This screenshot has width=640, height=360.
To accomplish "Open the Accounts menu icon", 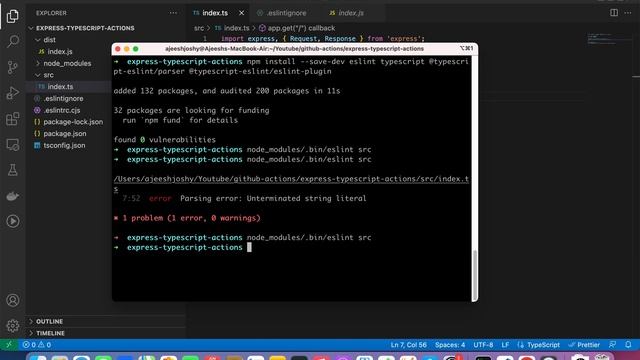I will 13,300.
